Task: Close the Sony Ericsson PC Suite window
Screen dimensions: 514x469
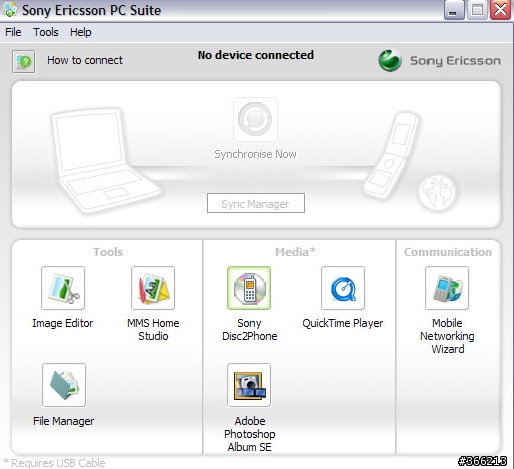Action: (501, 10)
